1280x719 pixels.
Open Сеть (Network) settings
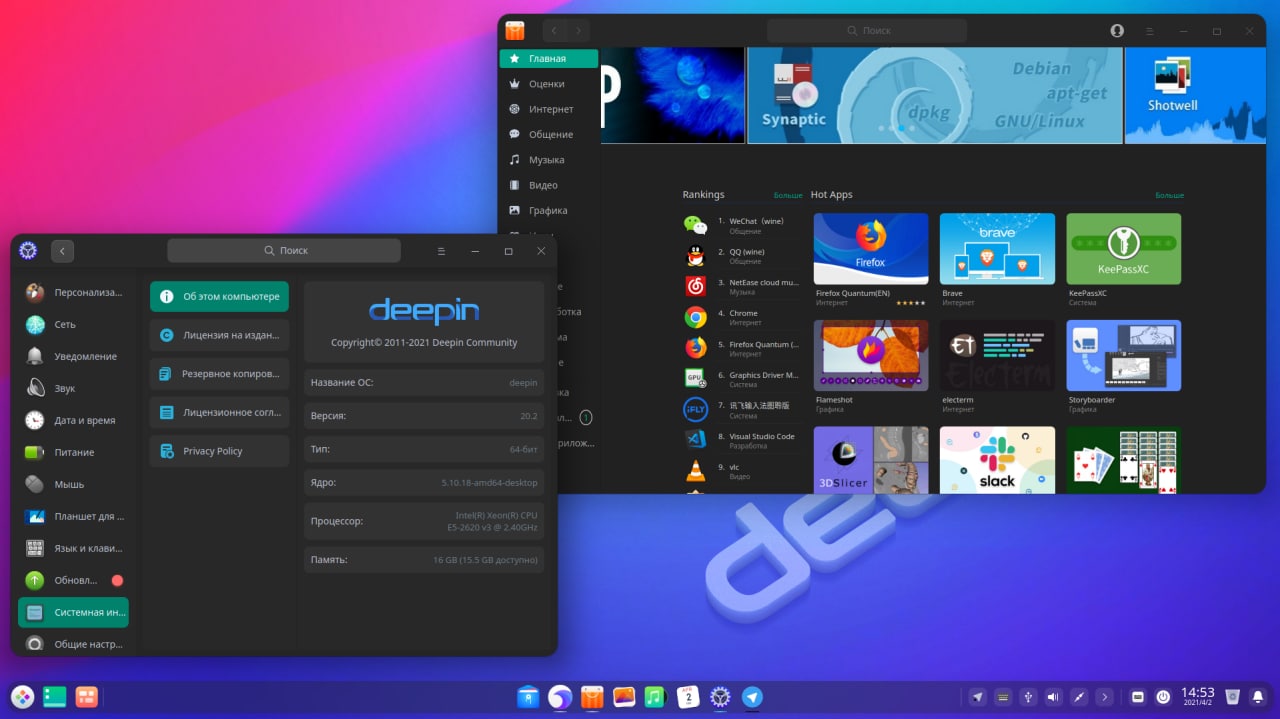74,324
